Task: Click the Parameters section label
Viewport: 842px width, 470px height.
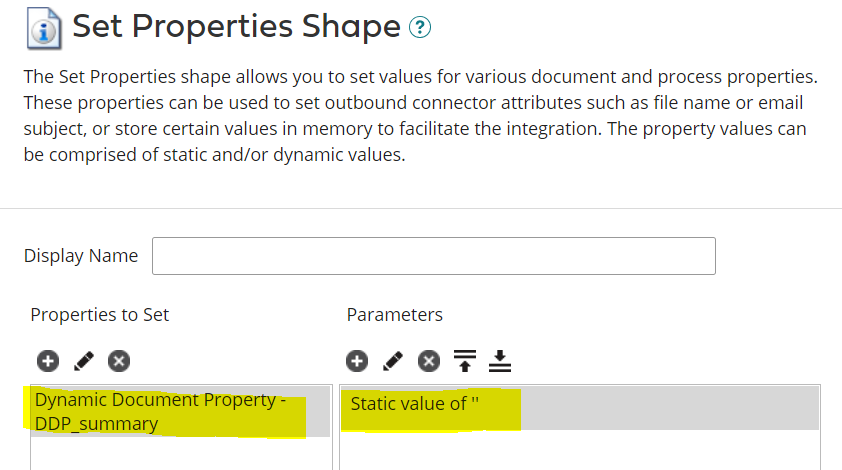Action: click(x=394, y=315)
